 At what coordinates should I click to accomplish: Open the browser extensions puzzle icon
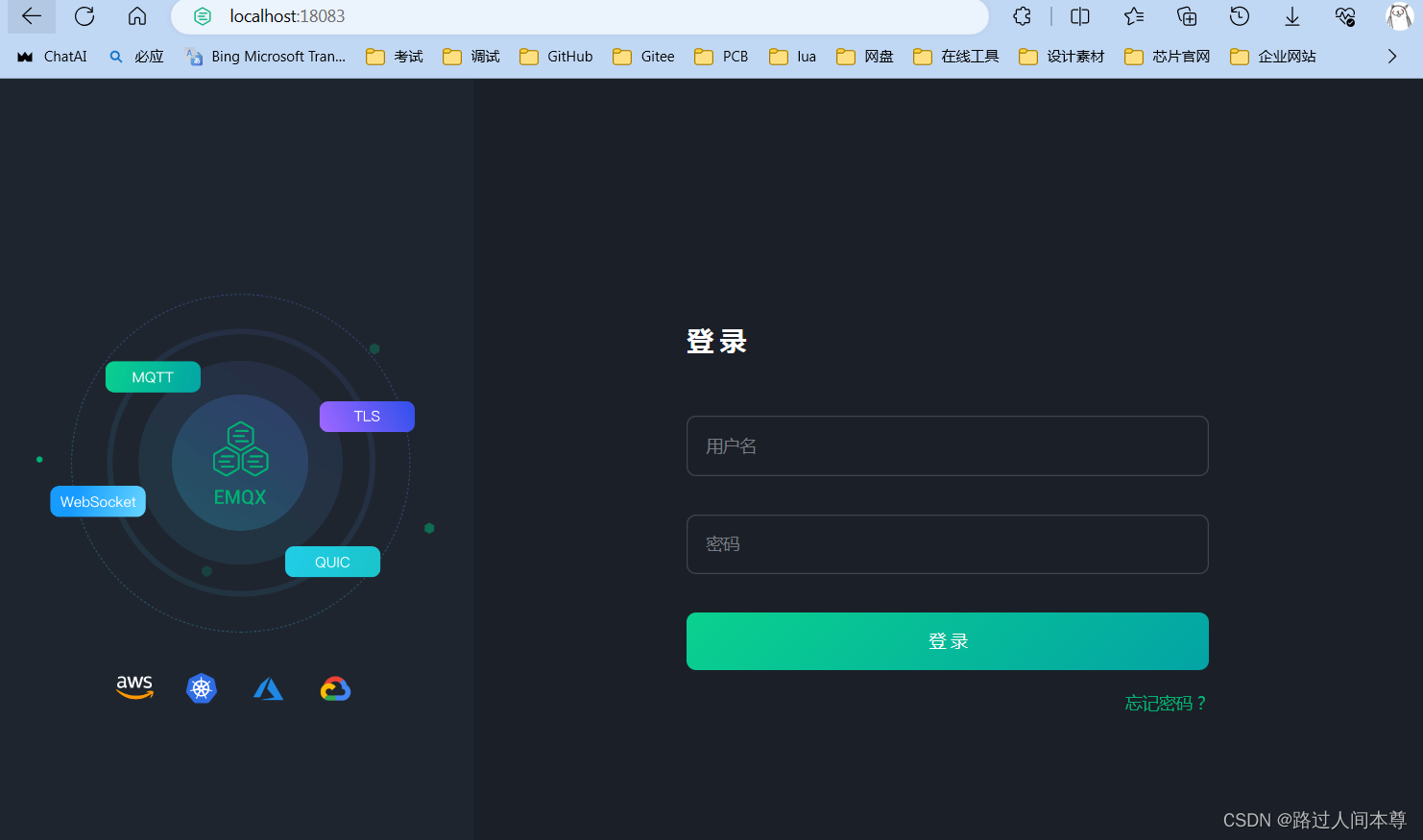click(1023, 16)
